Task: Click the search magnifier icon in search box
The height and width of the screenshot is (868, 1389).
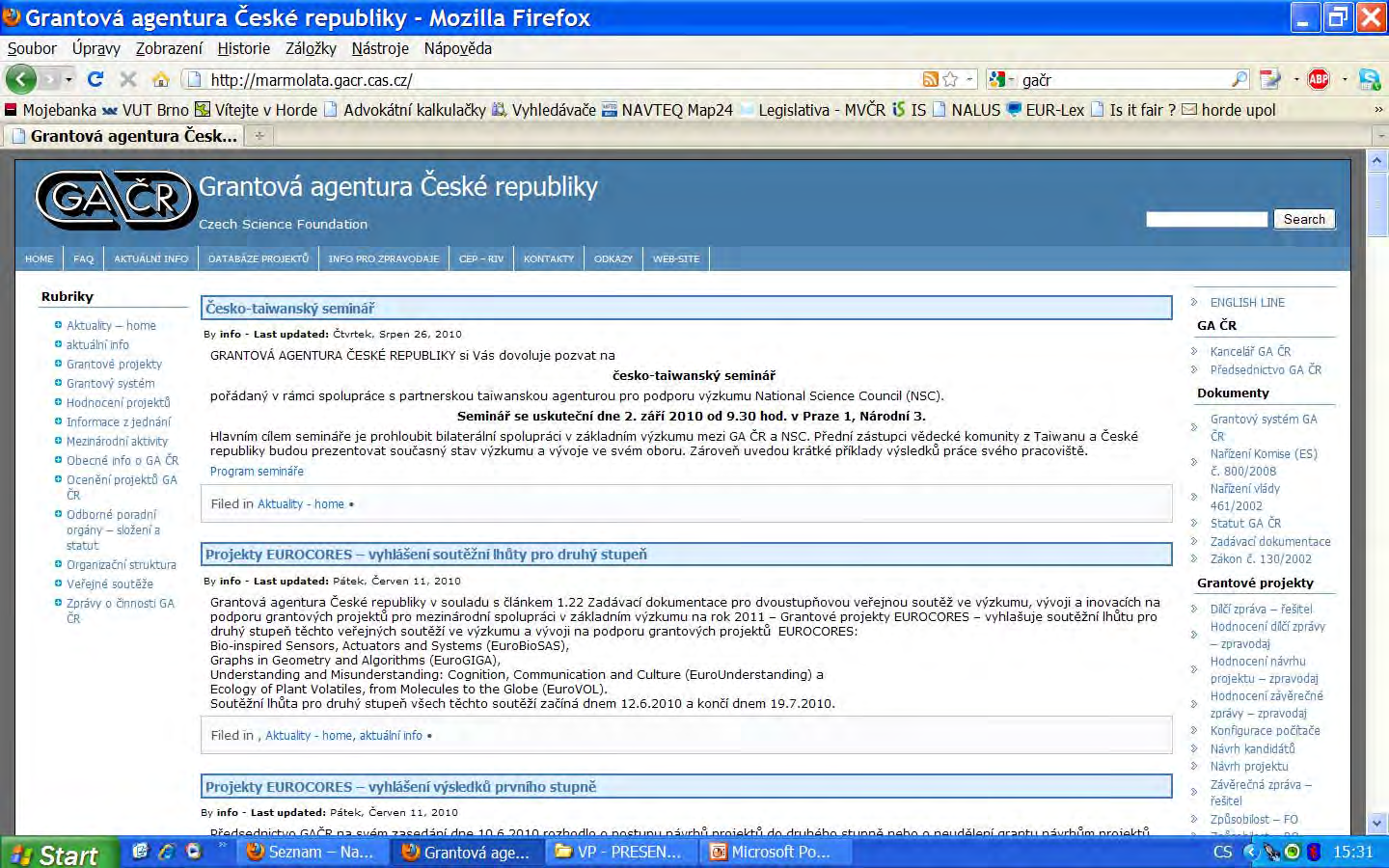Action: click(x=1239, y=80)
